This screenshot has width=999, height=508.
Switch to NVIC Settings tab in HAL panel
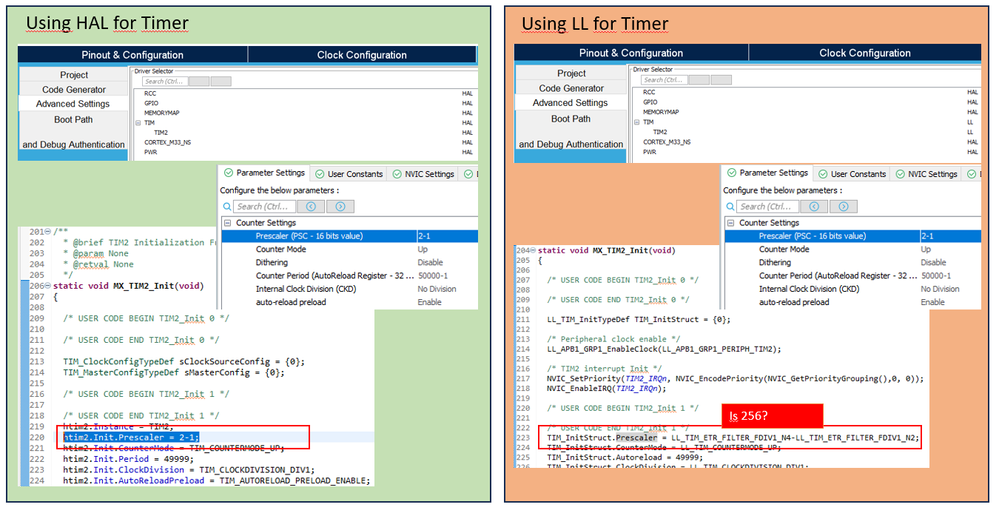click(x=423, y=174)
